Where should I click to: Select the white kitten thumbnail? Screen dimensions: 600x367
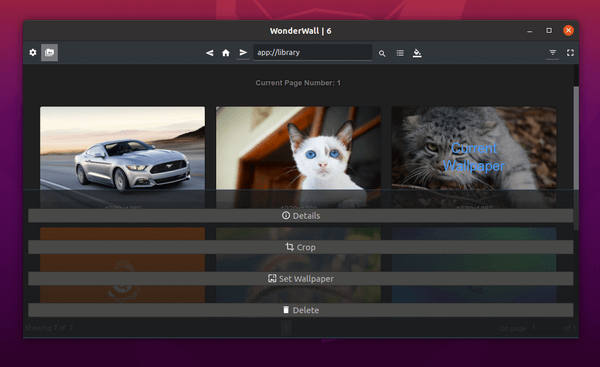tap(298, 148)
